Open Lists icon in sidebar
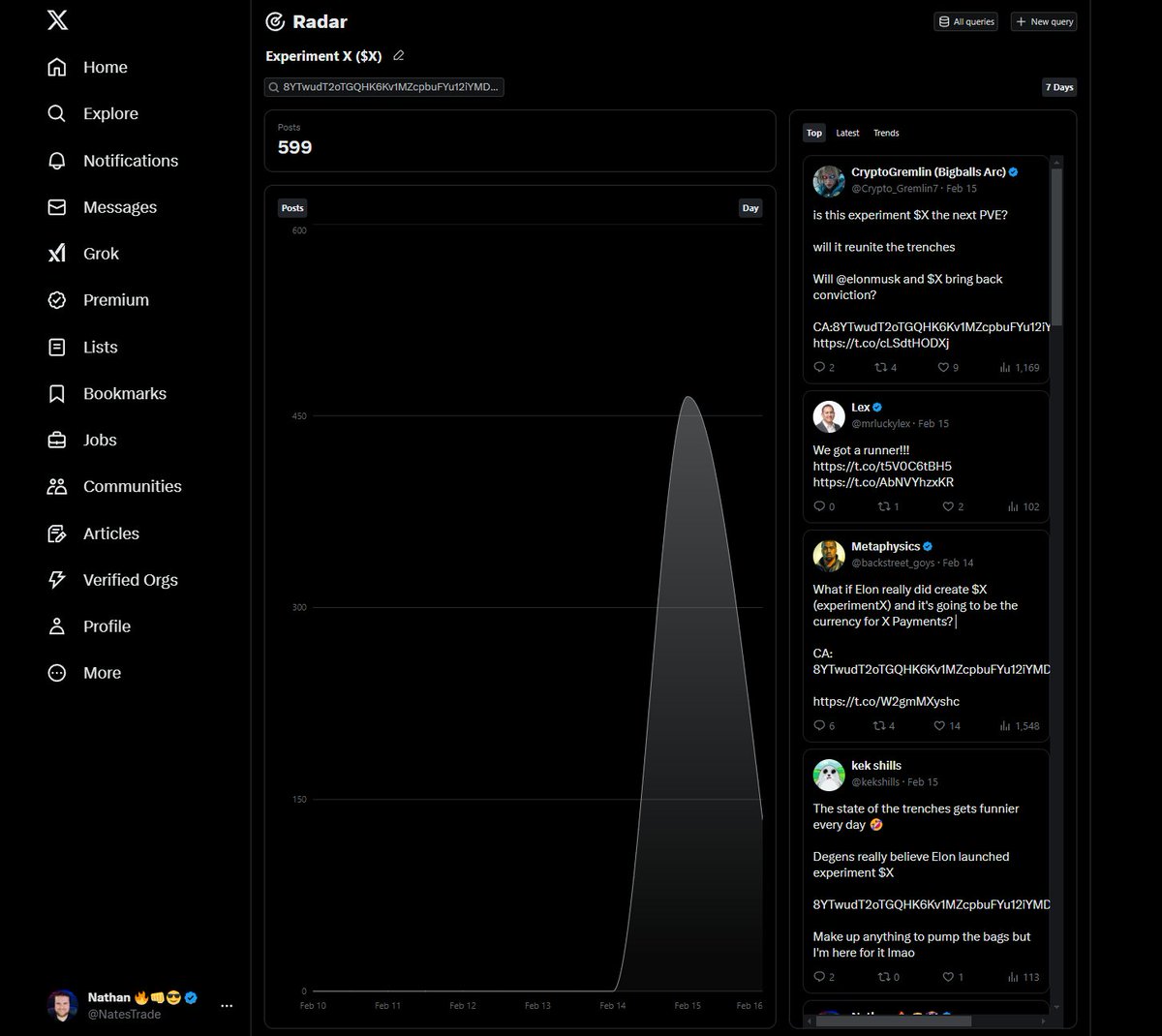This screenshot has height=1036, width=1162. pyautogui.click(x=57, y=347)
